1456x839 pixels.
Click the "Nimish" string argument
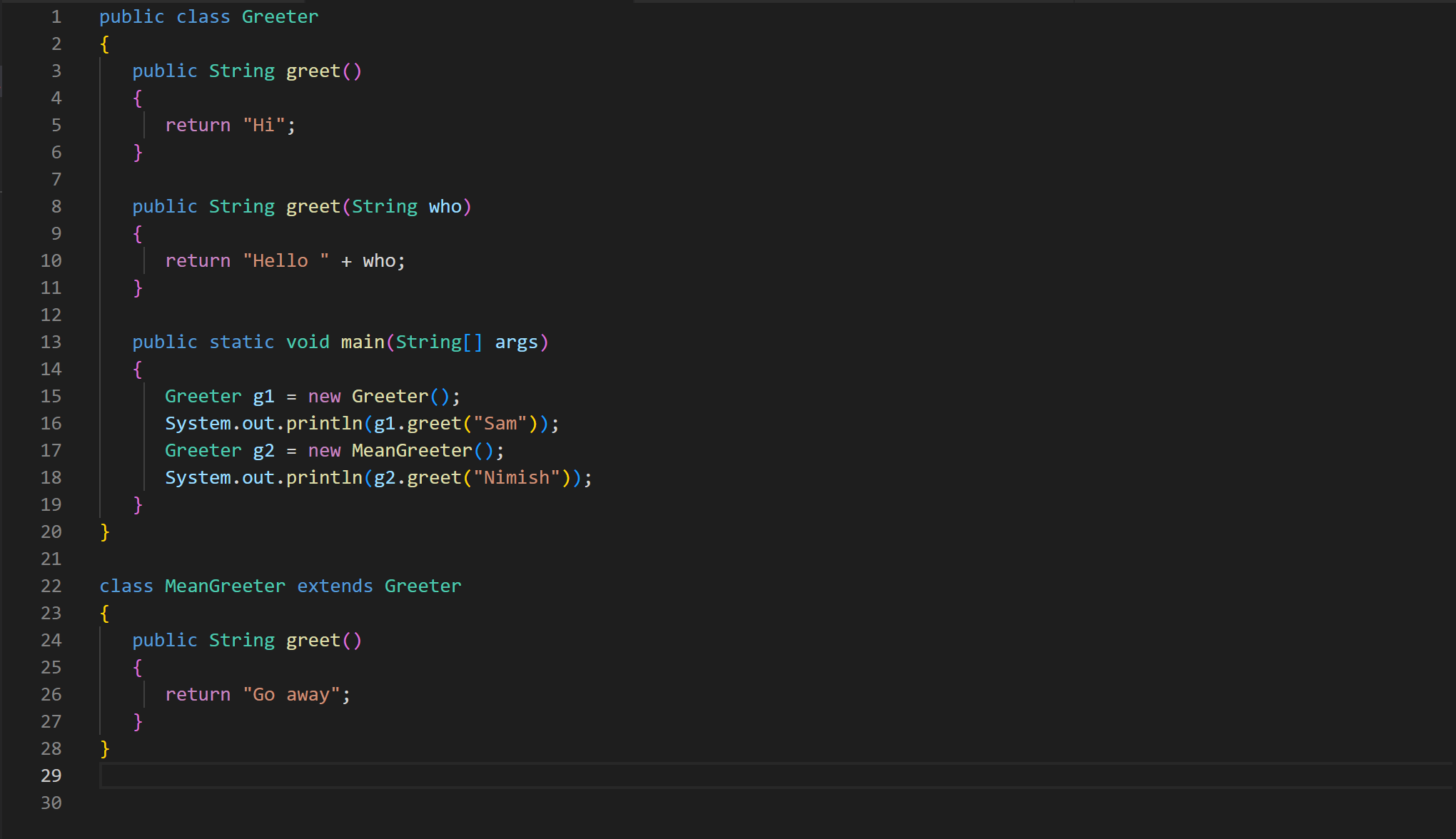[516, 478]
